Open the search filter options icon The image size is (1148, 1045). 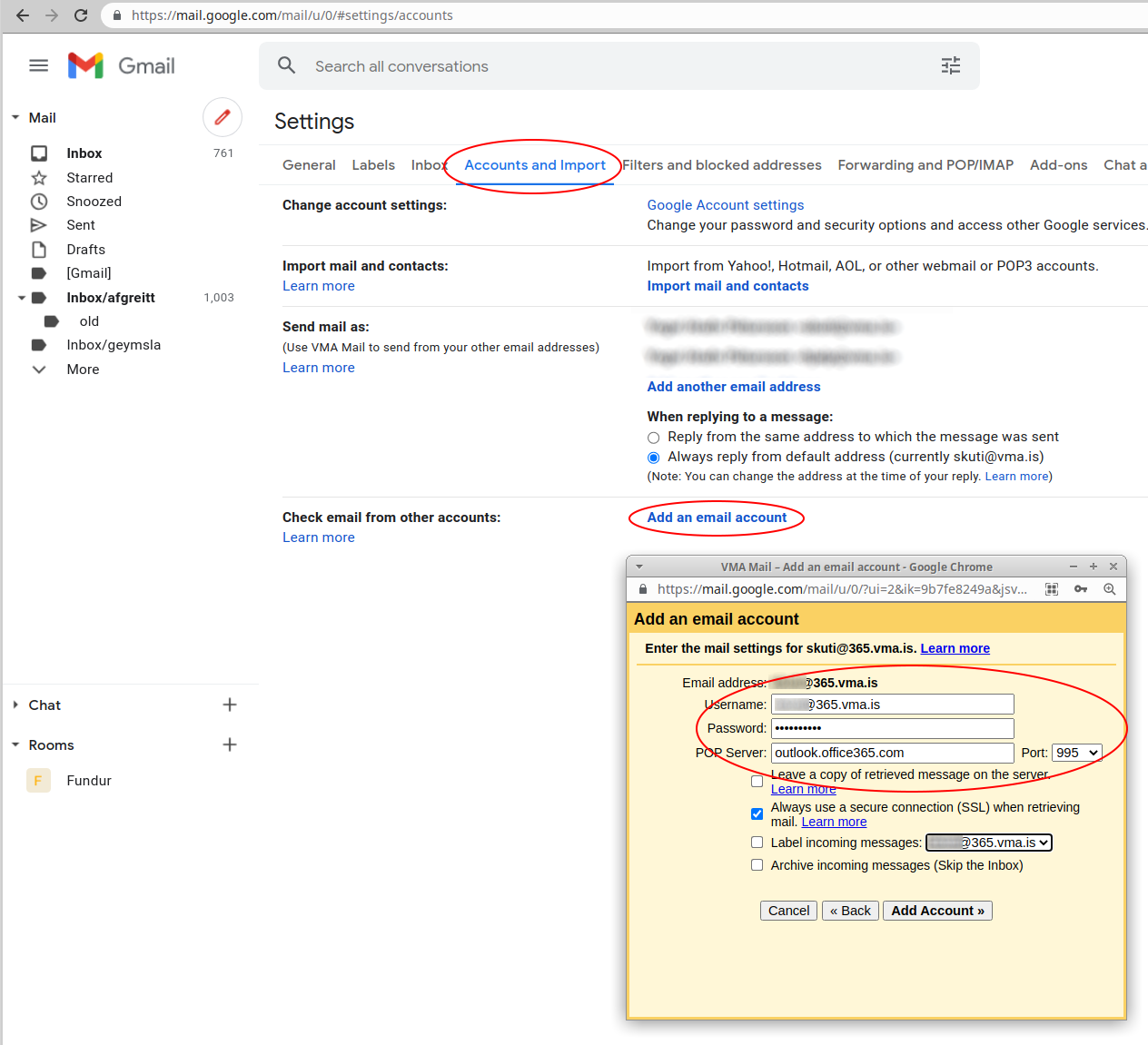(x=951, y=65)
